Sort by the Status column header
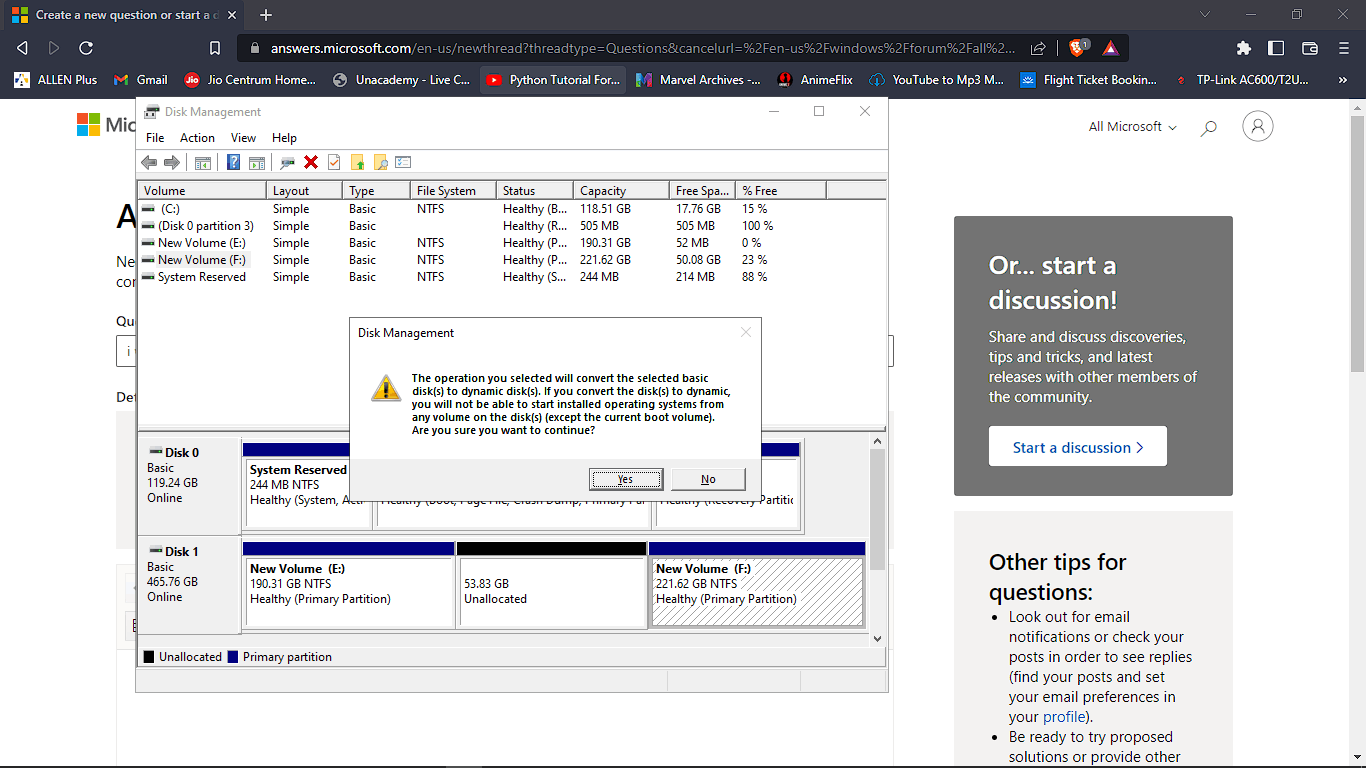This screenshot has width=1366, height=768. [x=536, y=190]
